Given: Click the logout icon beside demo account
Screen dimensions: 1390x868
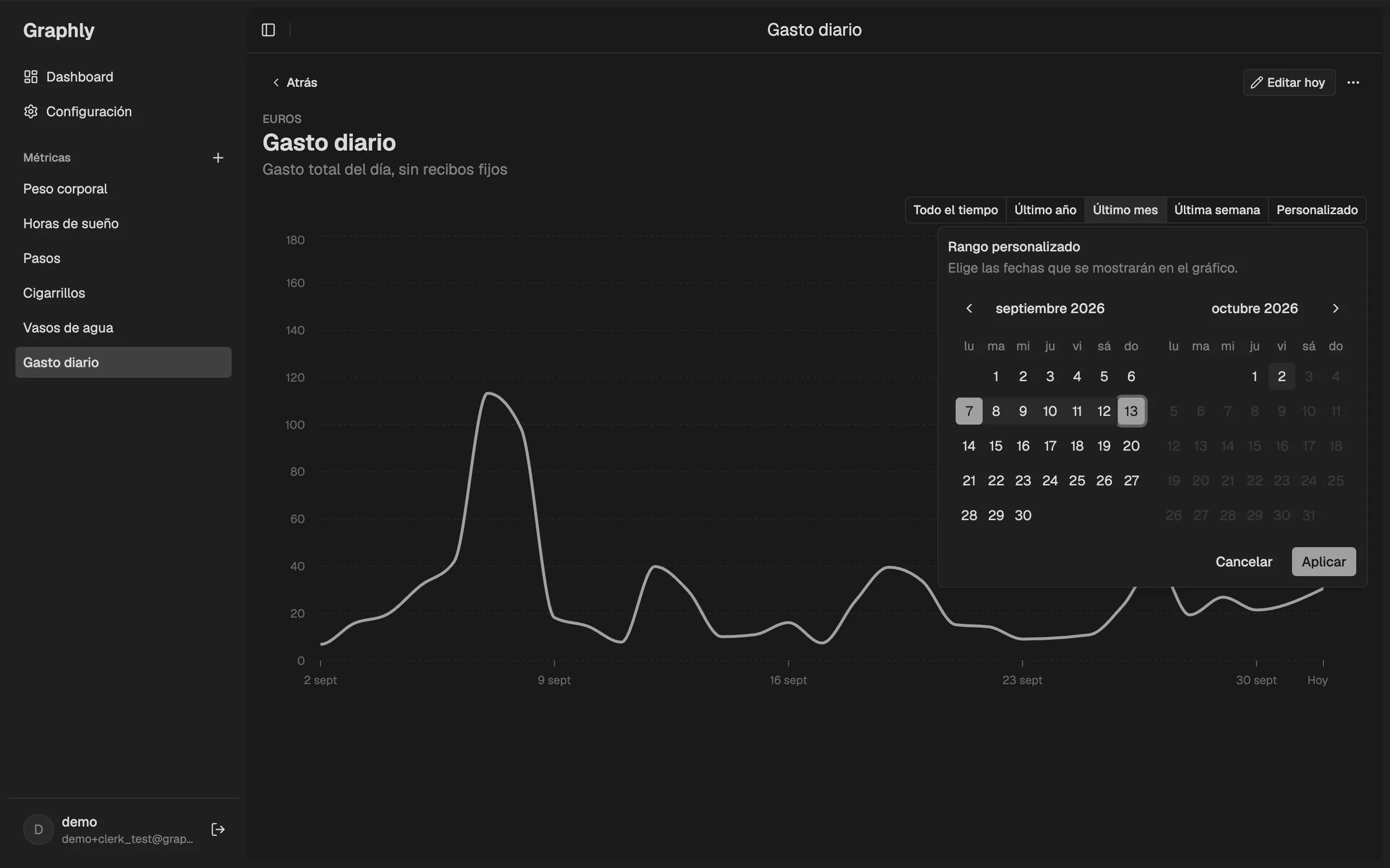Looking at the screenshot, I should tap(218, 829).
